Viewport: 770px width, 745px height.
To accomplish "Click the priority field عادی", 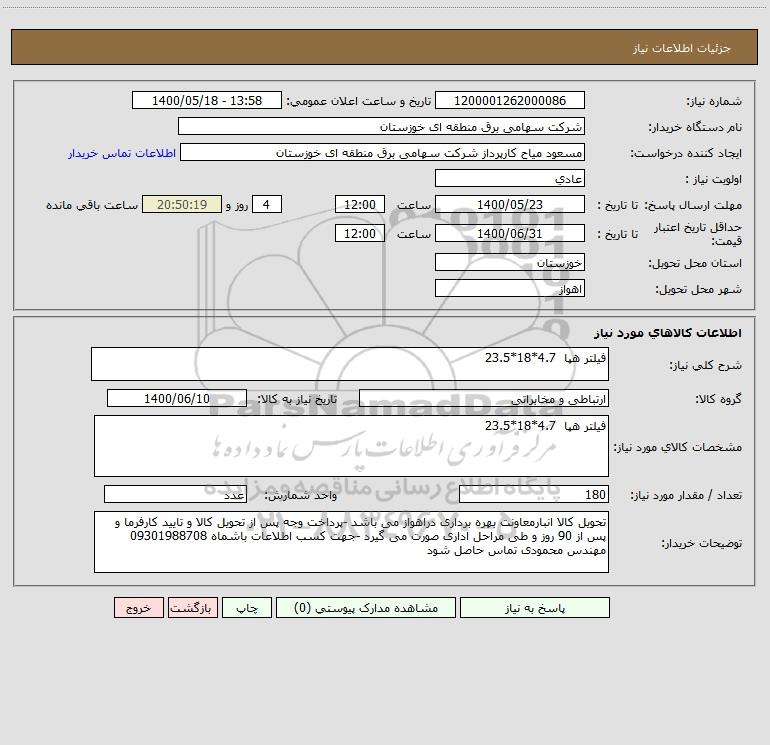I will [x=510, y=178].
